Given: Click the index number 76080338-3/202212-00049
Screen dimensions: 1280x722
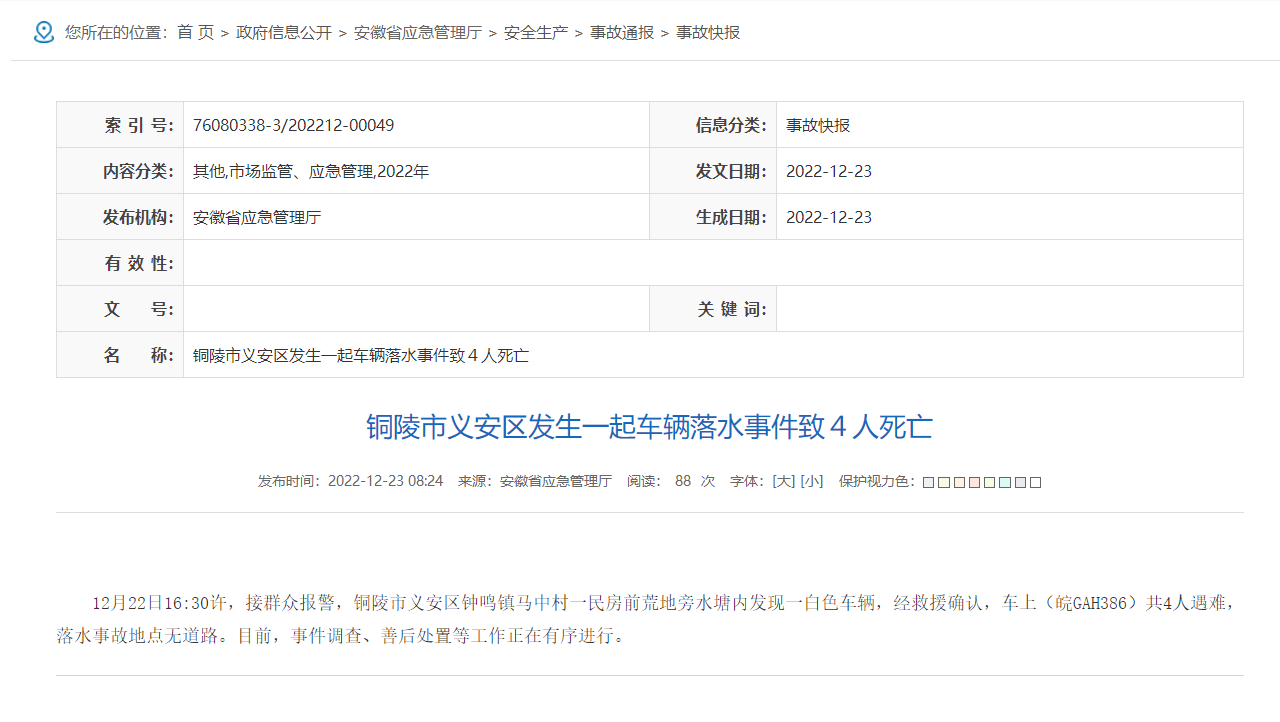Looking at the screenshot, I should pyautogui.click(x=293, y=124).
